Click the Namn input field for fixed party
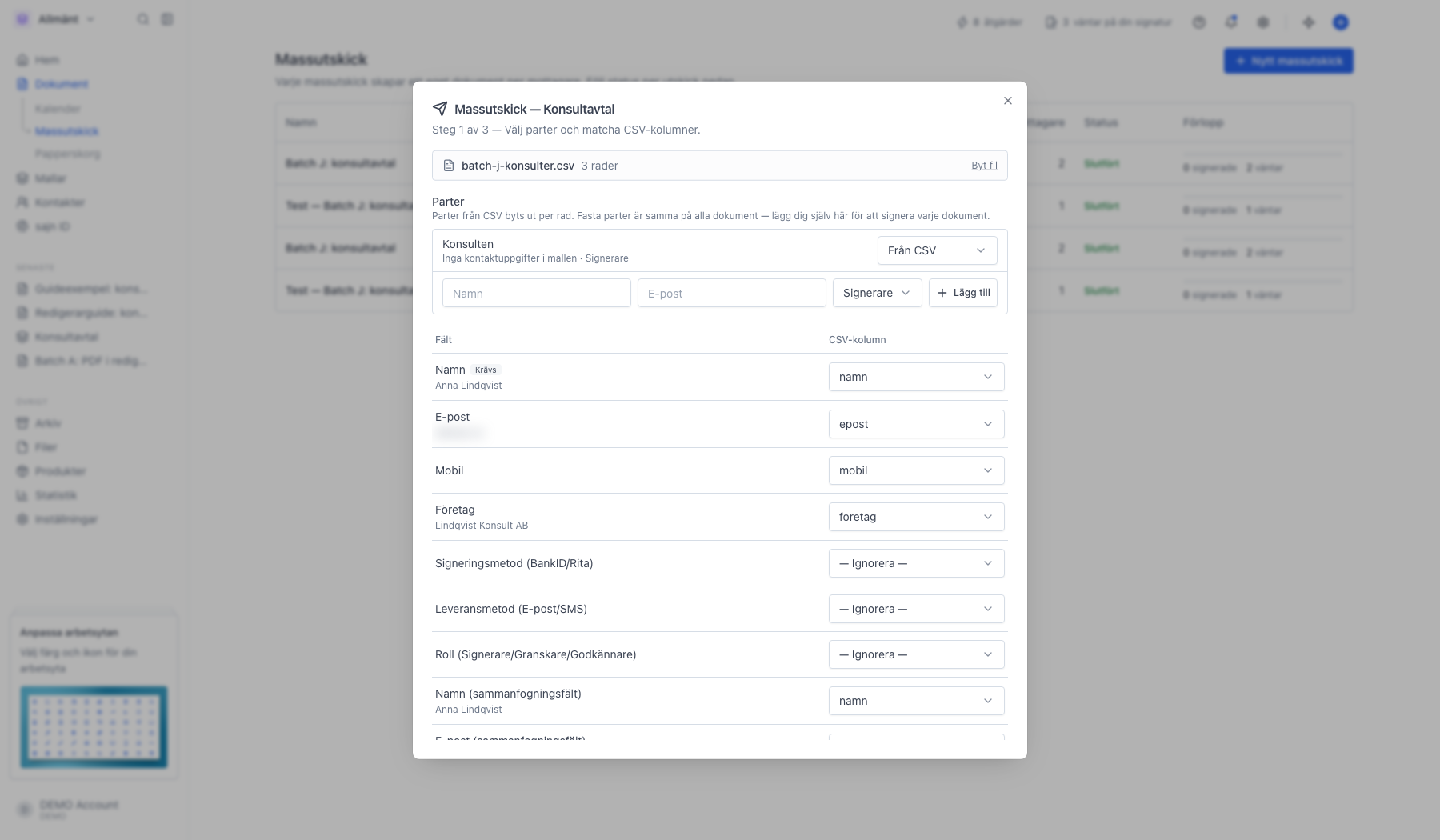 (537, 293)
